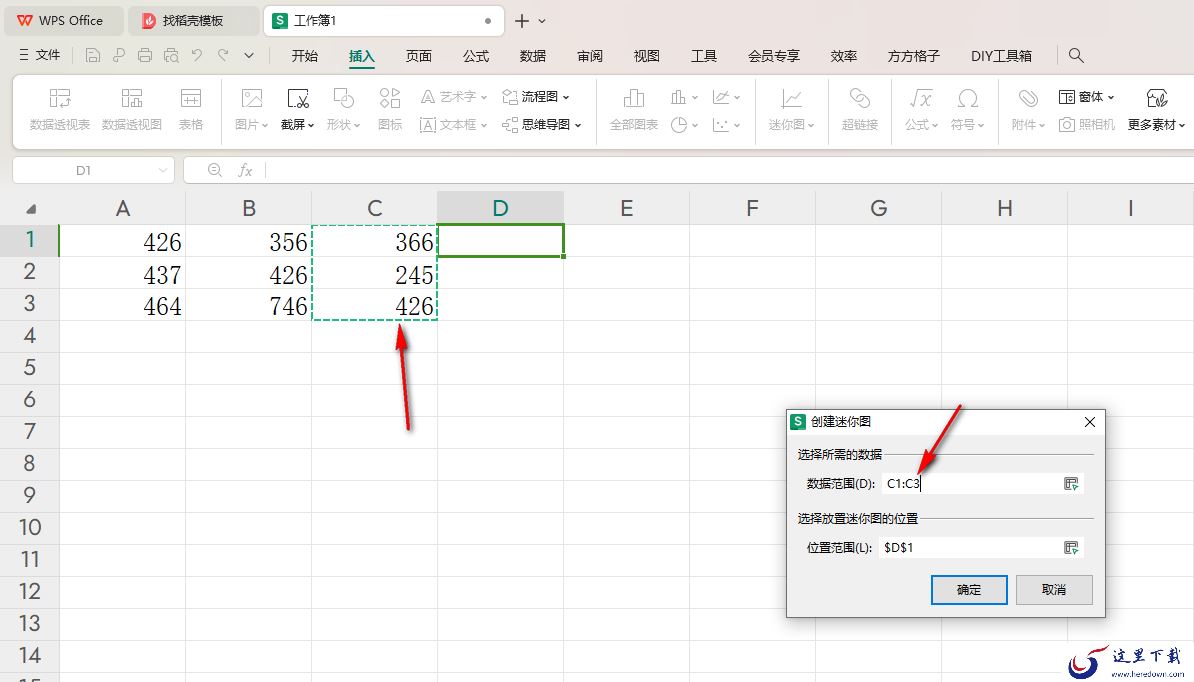Open the 方方格子 ribbon tab
The width and height of the screenshot is (1194, 682).
click(x=914, y=56)
